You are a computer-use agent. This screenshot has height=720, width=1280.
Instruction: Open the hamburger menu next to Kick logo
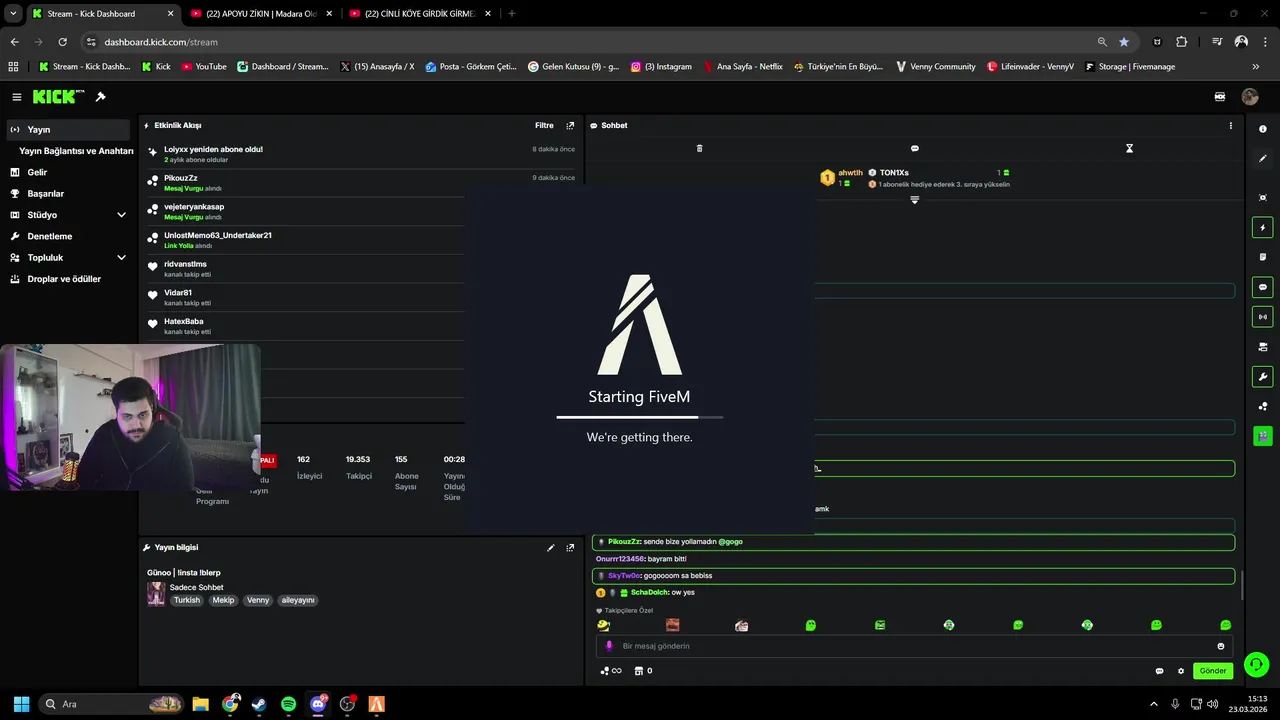pyautogui.click(x=17, y=97)
